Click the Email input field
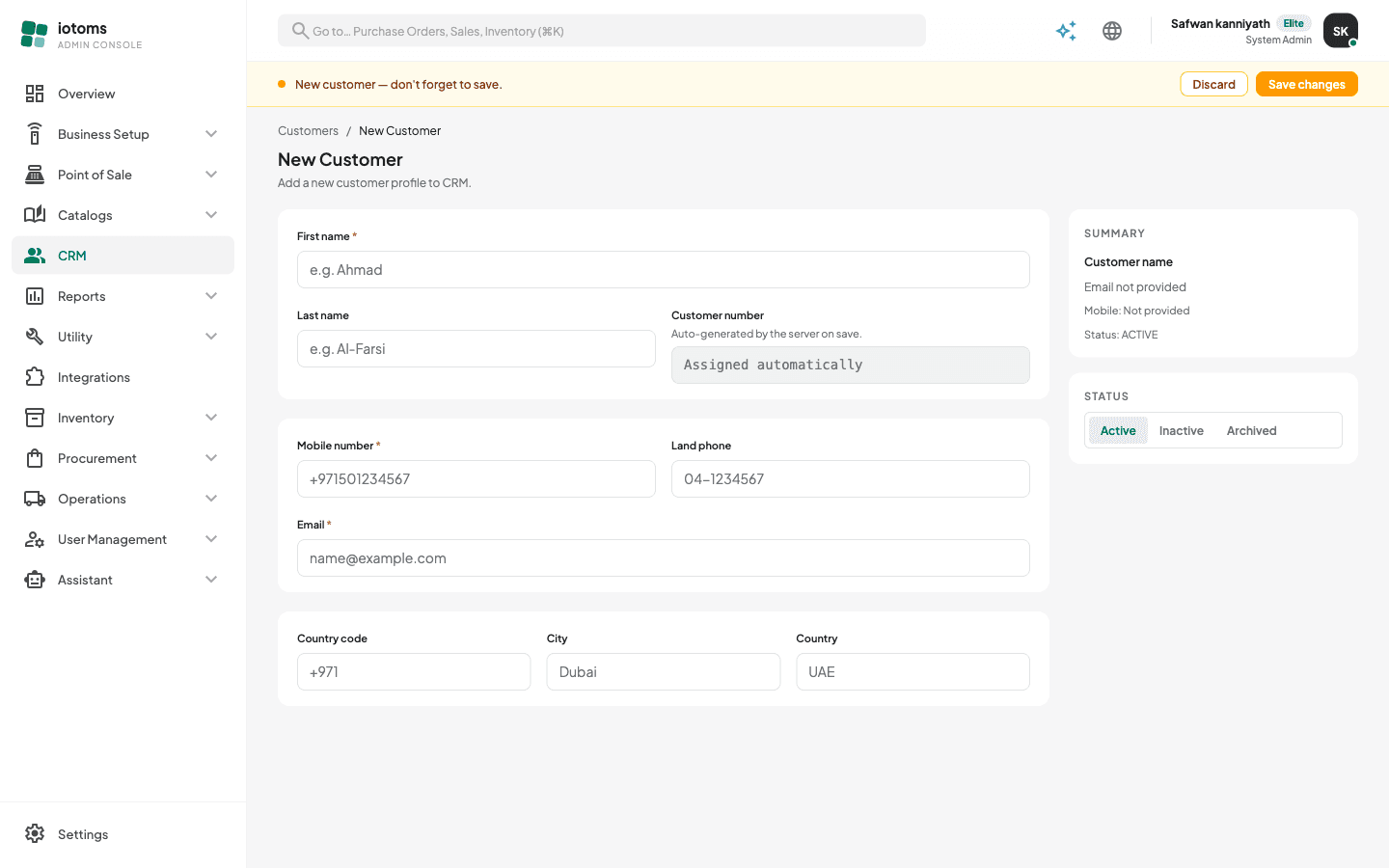 tap(664, 558)
